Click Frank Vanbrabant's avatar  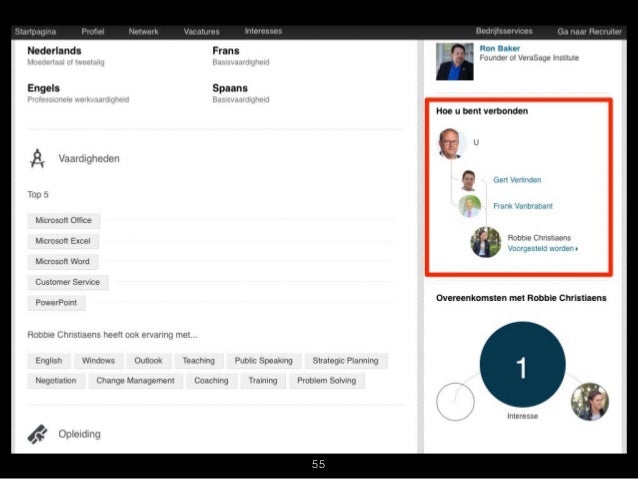(x=470, y=206)
